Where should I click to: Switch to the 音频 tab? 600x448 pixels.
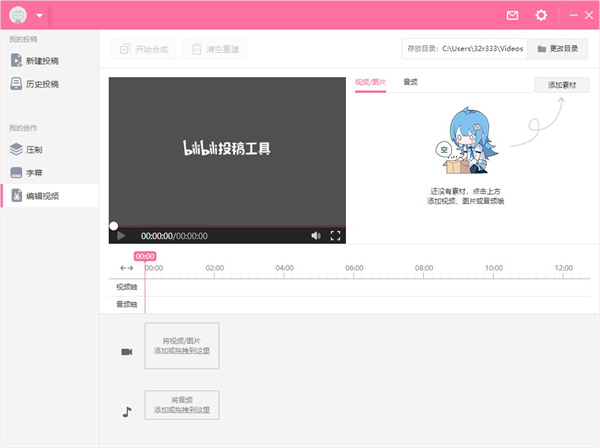(x=410, y=81)
